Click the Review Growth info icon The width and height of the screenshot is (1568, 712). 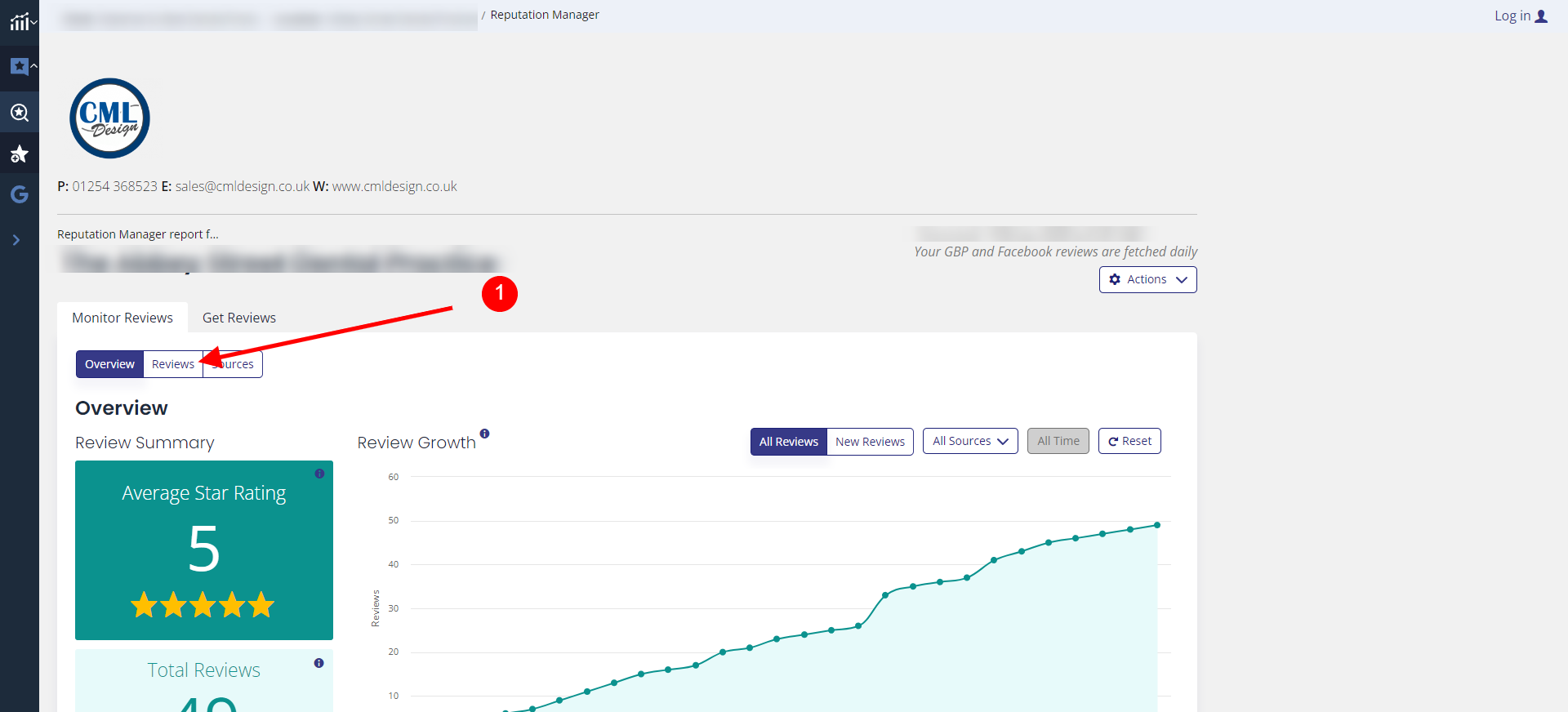pyautogui.click(x=484, y=434)
